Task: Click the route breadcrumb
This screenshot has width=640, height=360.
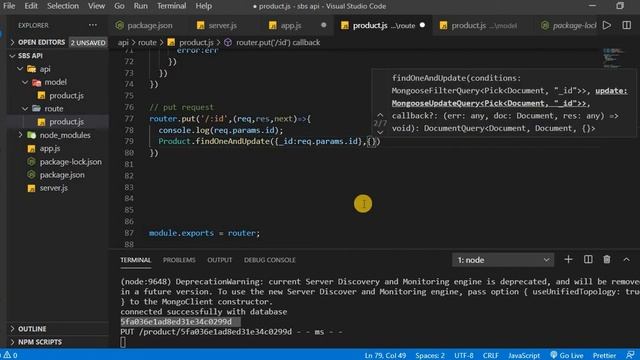Action: 147,42
